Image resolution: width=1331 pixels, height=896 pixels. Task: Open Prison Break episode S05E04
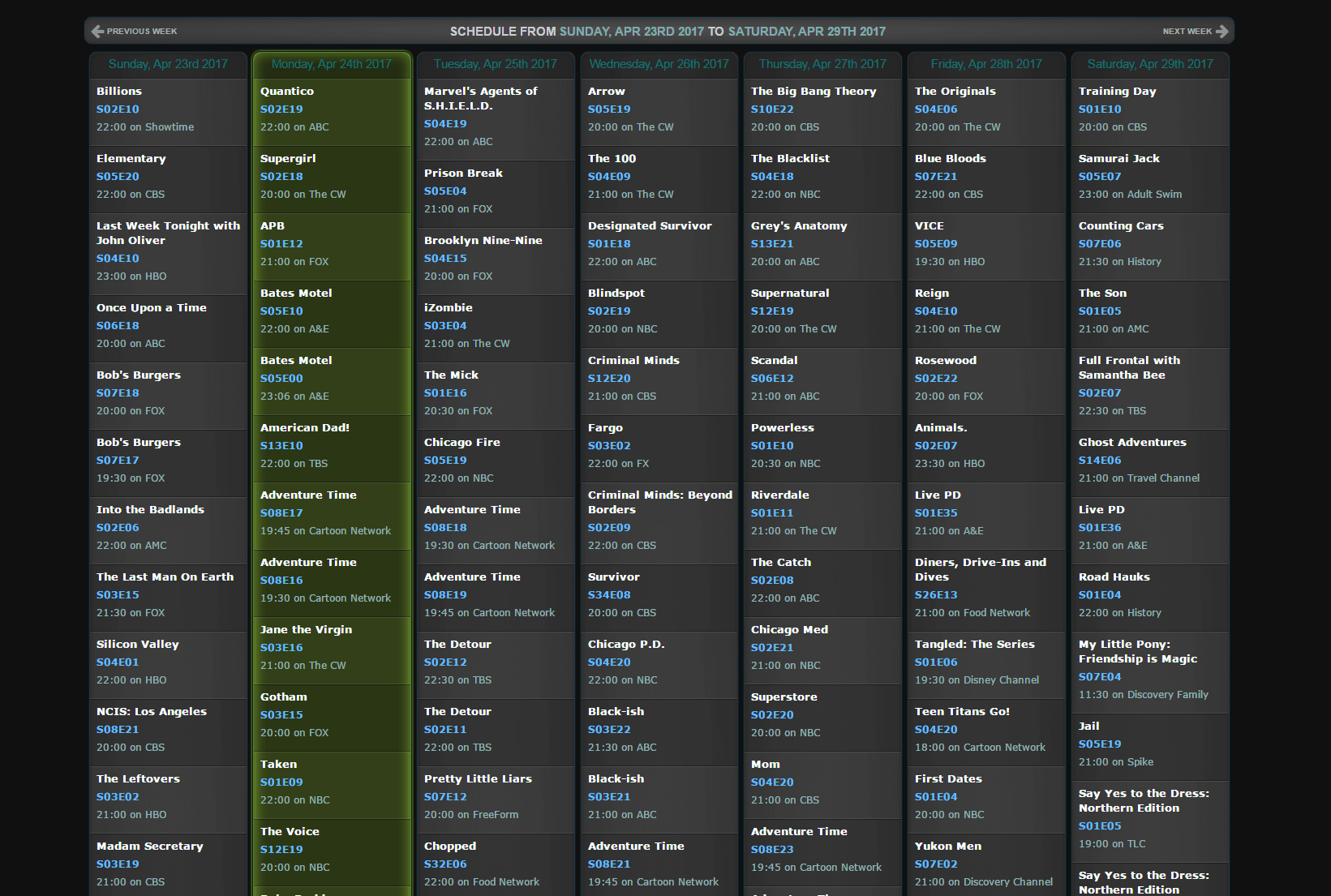[445, 191]
